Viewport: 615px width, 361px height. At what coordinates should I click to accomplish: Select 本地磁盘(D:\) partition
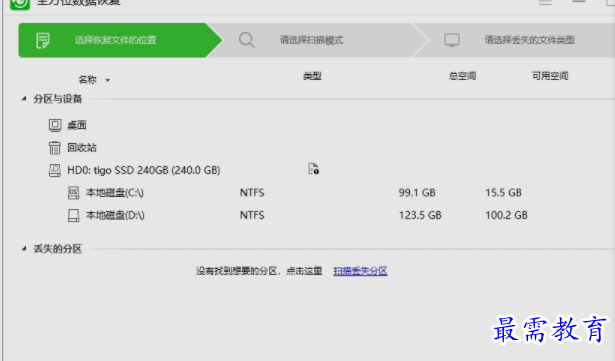point(115,215)
